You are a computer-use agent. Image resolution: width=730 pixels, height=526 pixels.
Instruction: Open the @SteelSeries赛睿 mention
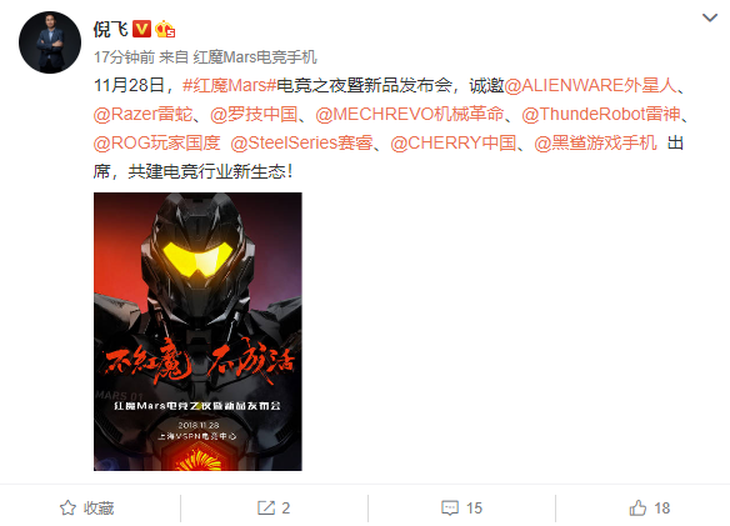302,143
